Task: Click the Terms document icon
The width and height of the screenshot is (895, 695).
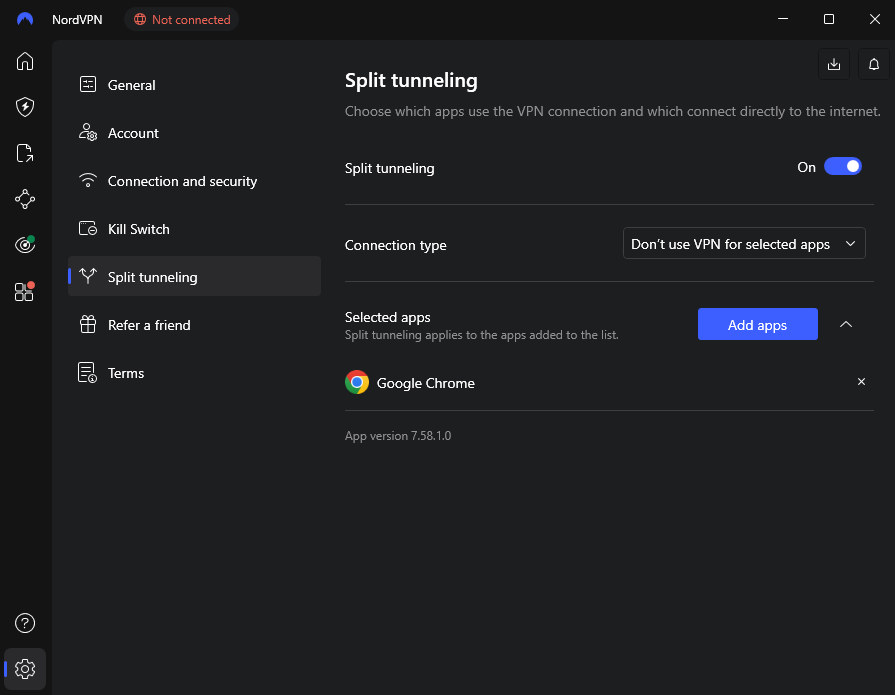Action: tap(87, 373)
